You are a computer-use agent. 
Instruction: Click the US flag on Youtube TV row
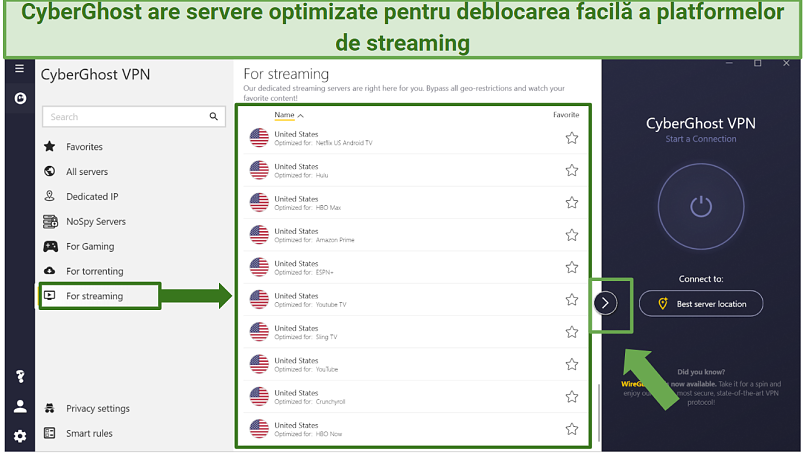(x=259, y=300)
